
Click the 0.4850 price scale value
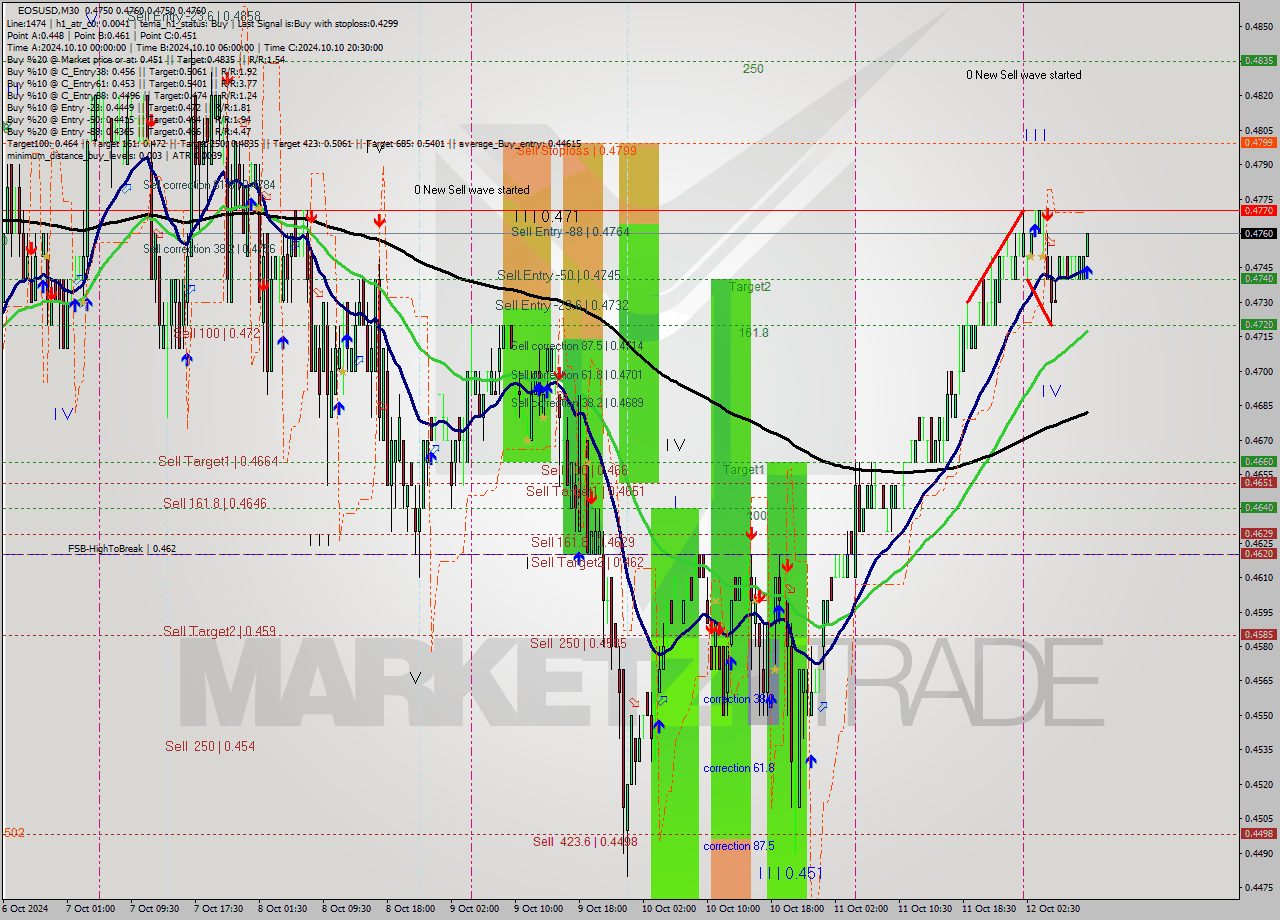coord(1259,27)
